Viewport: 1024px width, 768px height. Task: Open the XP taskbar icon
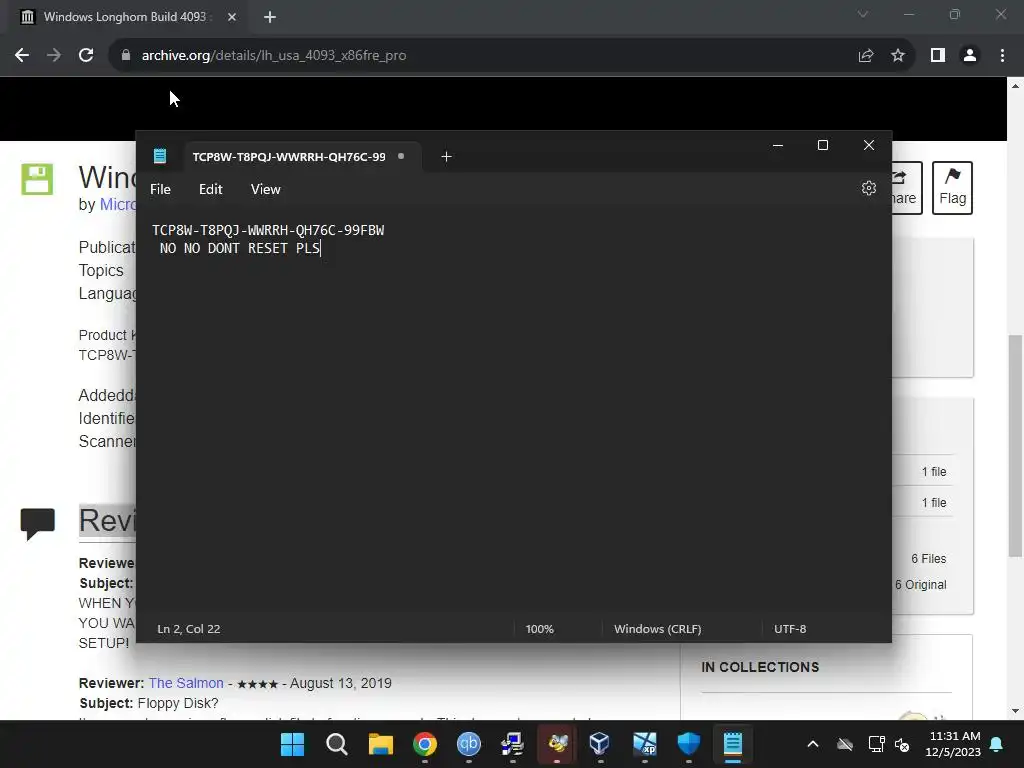coord(645,744)
